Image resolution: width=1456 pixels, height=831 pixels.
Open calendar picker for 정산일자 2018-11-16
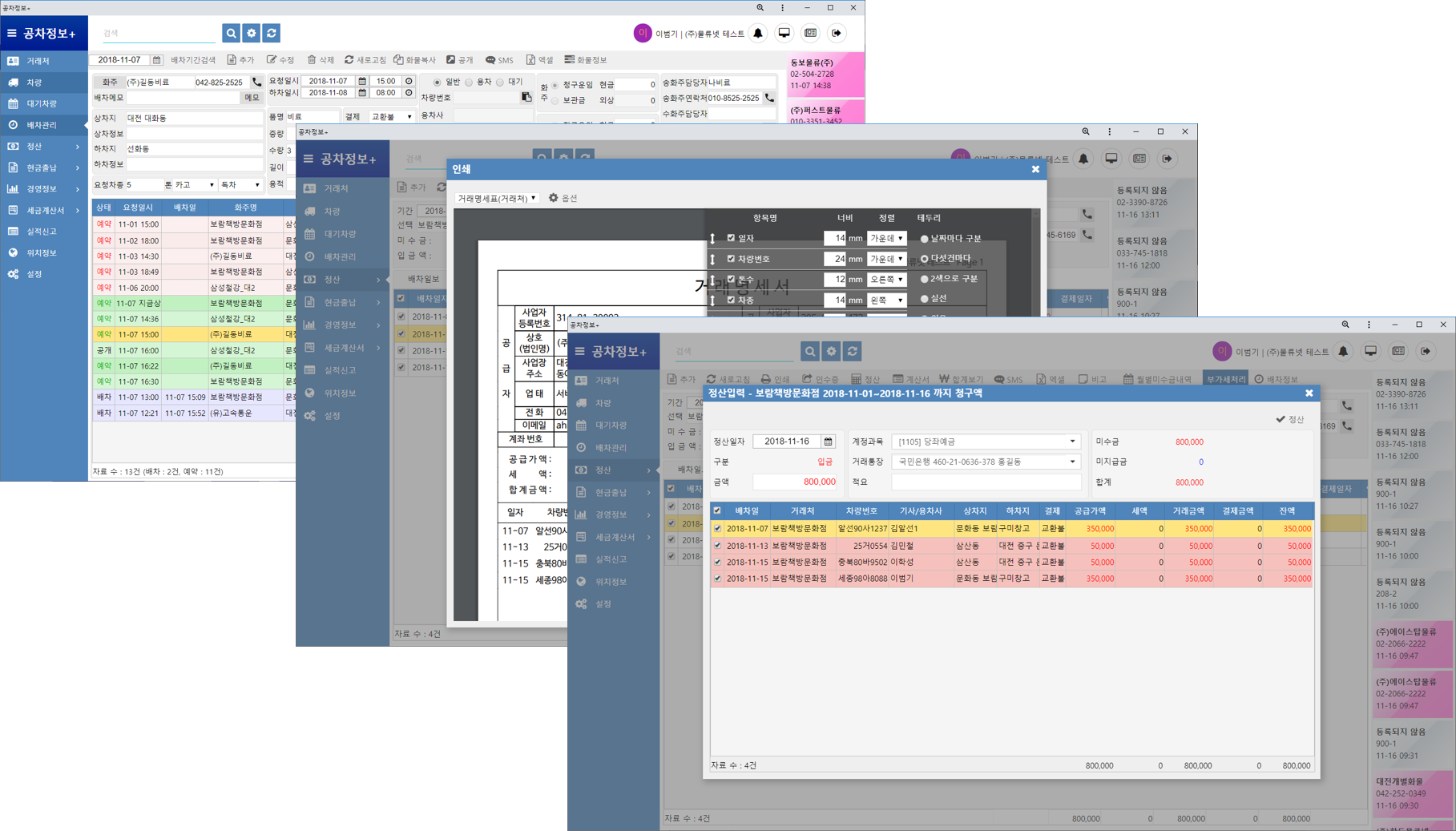pos(828,442)
